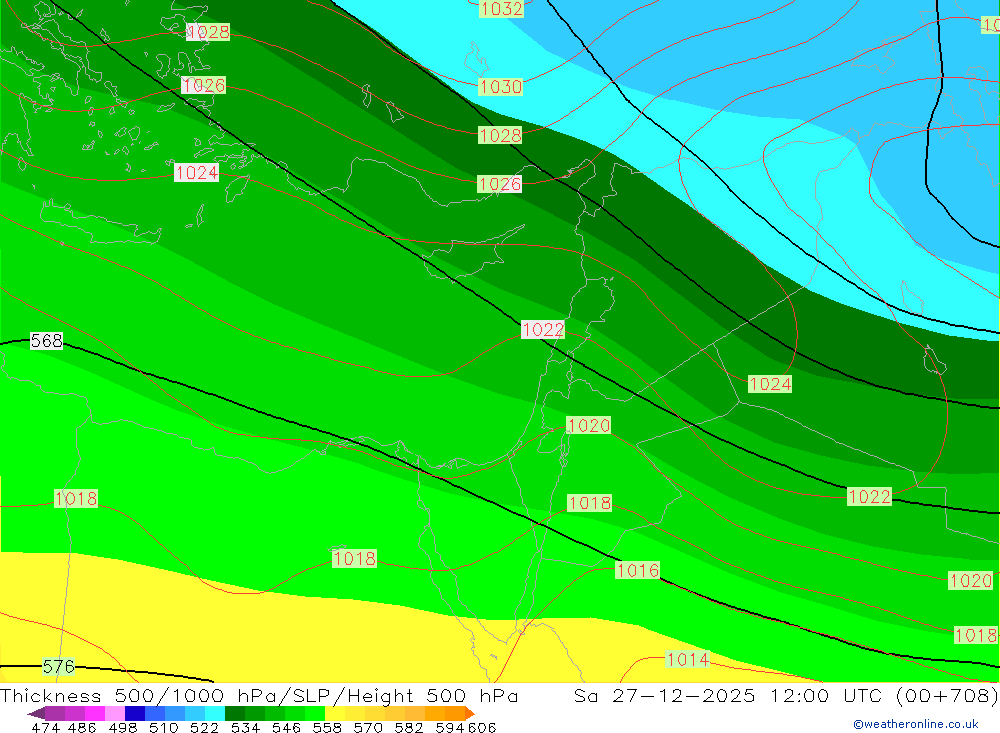Click the 1020 label over Israel

tap(589, 426)
